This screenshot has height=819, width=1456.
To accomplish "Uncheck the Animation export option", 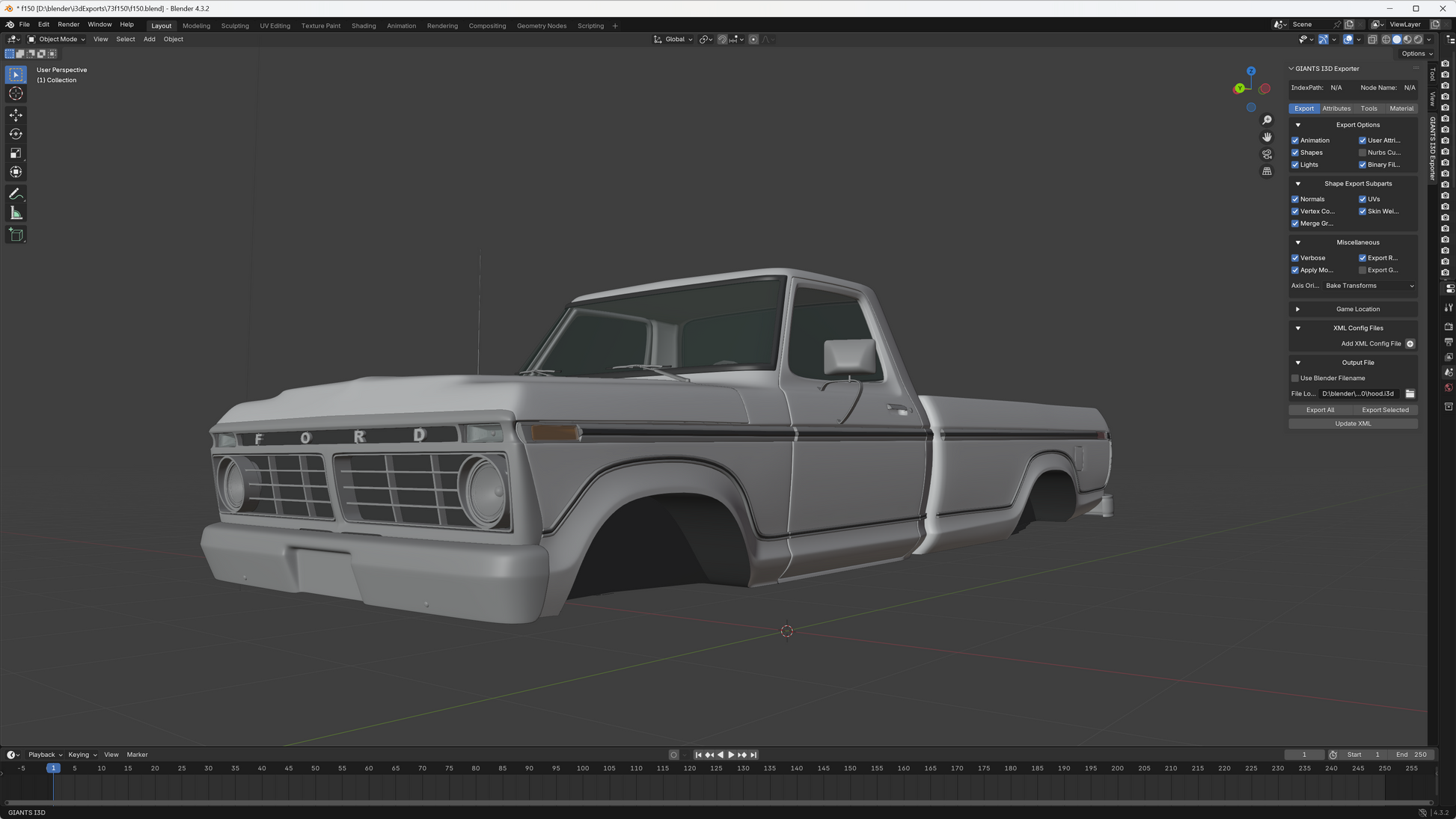I will (1295, 141).
